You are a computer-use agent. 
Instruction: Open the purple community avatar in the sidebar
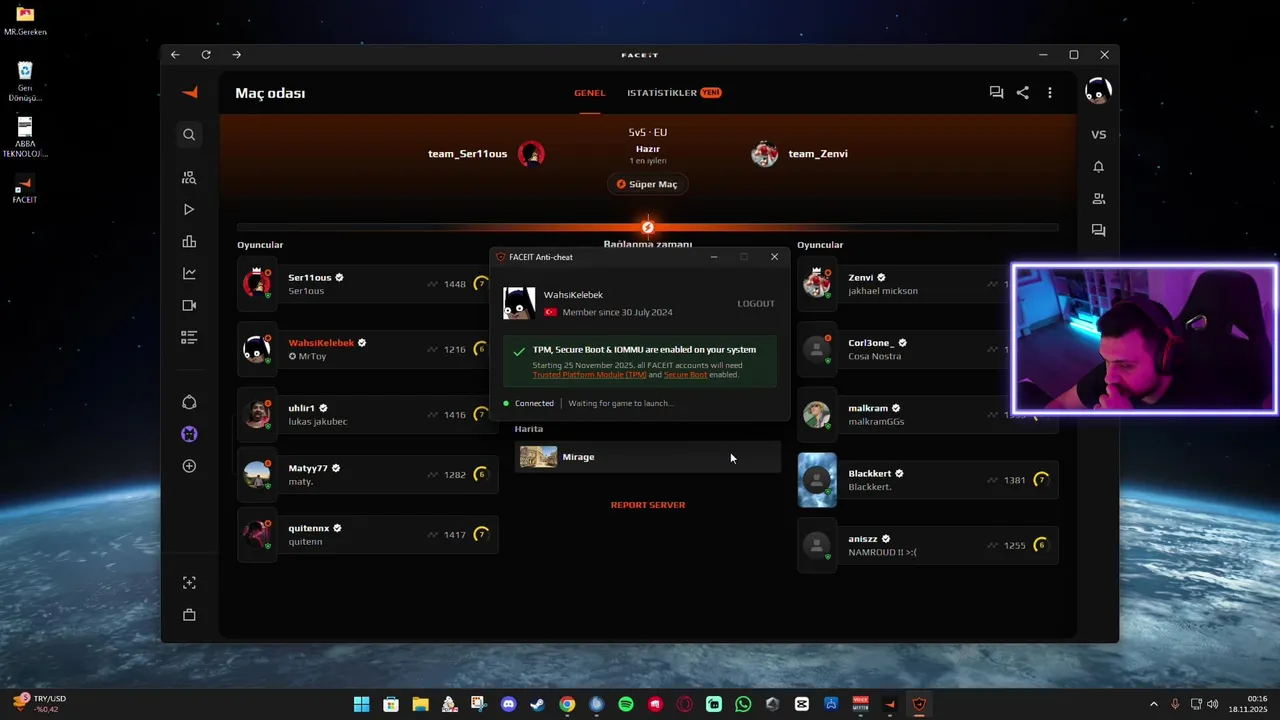coord(189,434)
